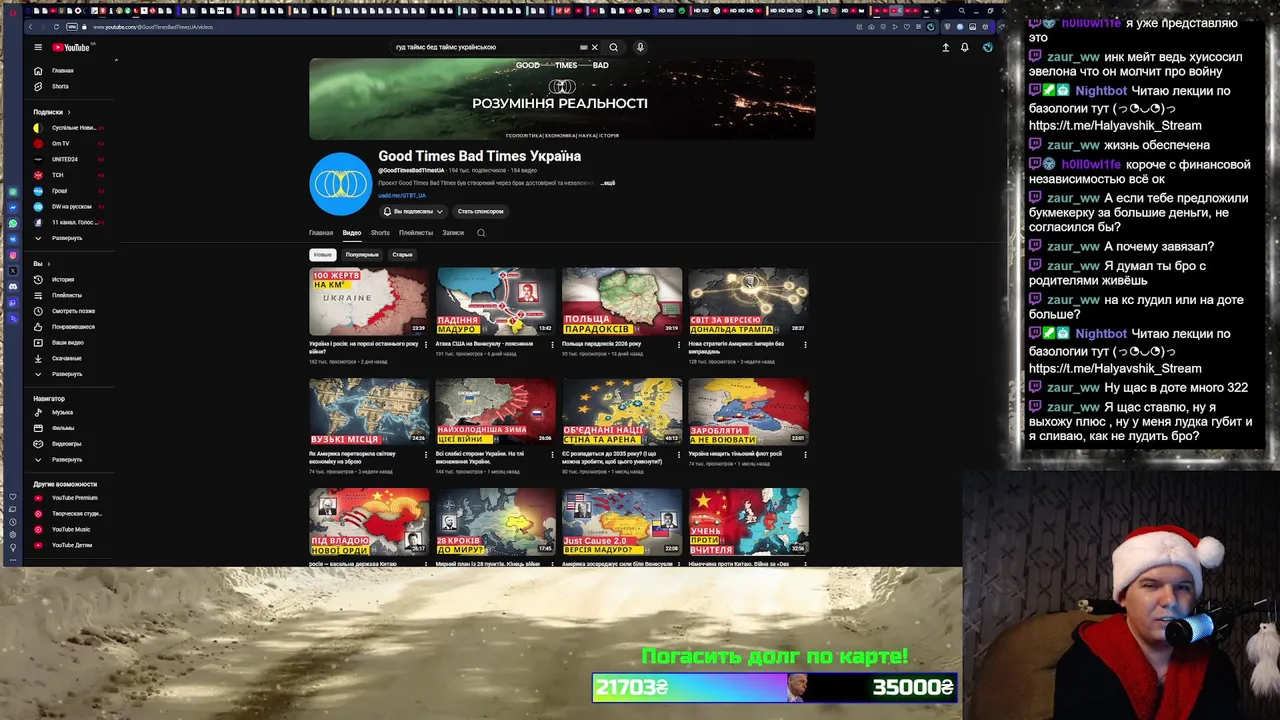This screenshot has width=1280, height=720.
Task: Open DW на русском subscription channel
Action: tap(70, 207)
